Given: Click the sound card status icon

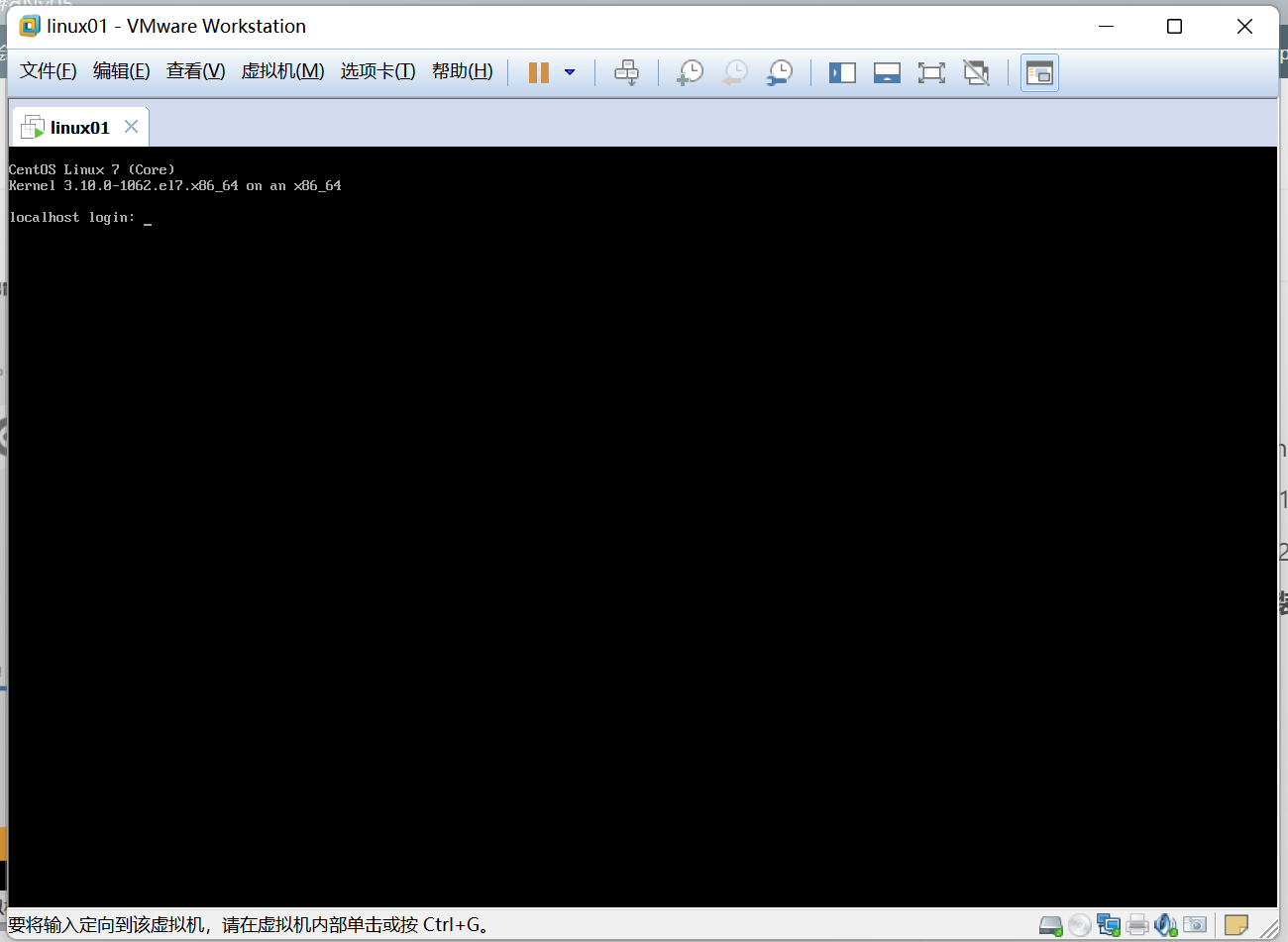Looking at the screenshot, I should pyautogui.click(x=1166, y=925).
